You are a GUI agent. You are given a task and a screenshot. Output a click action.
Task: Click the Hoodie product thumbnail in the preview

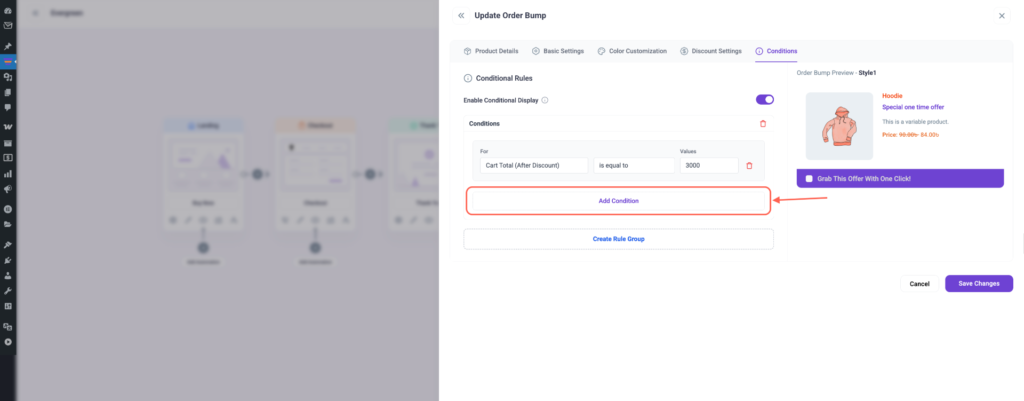840,126
